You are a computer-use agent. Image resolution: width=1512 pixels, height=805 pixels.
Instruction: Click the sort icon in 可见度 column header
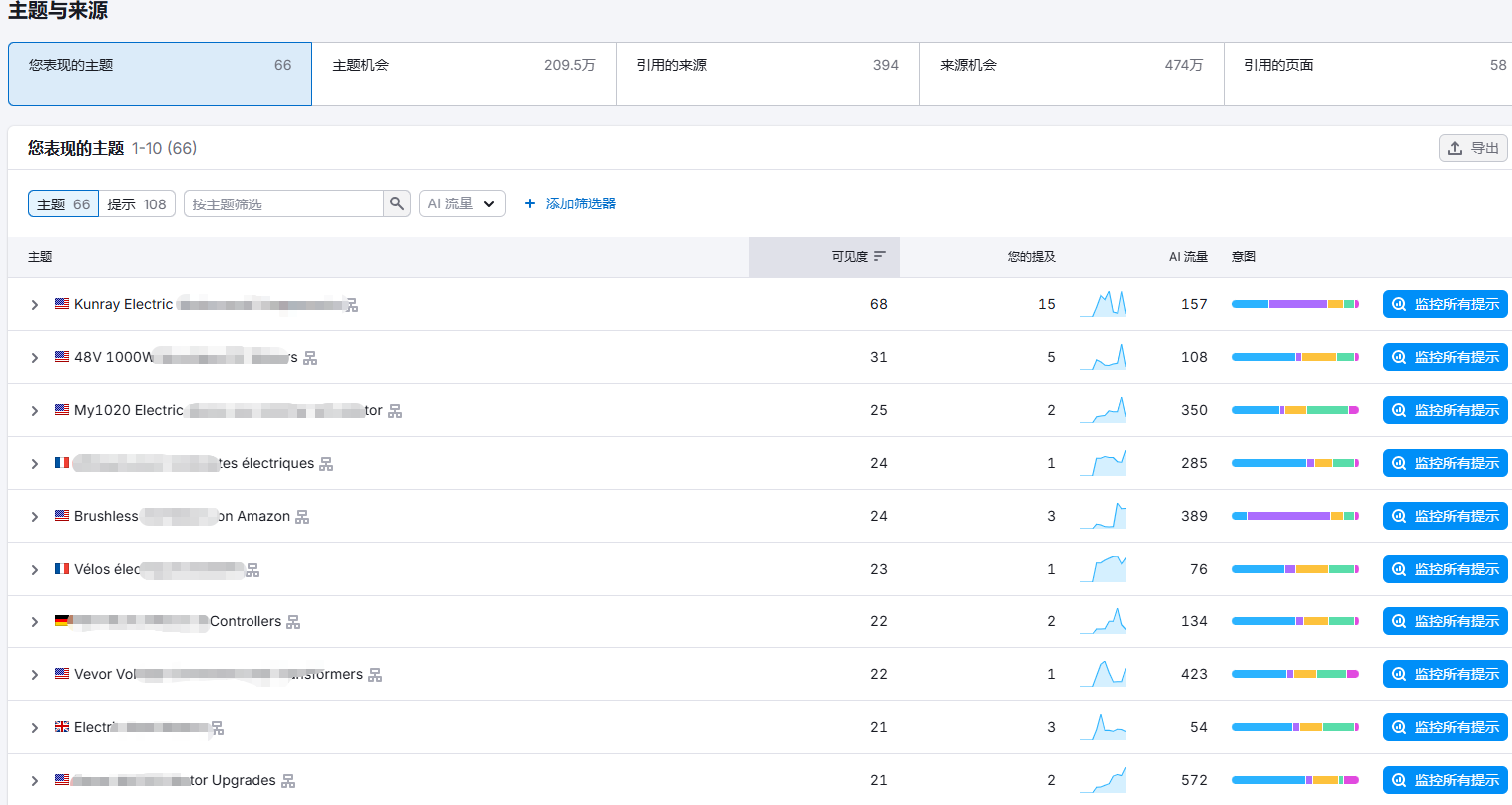click(880, 256)
